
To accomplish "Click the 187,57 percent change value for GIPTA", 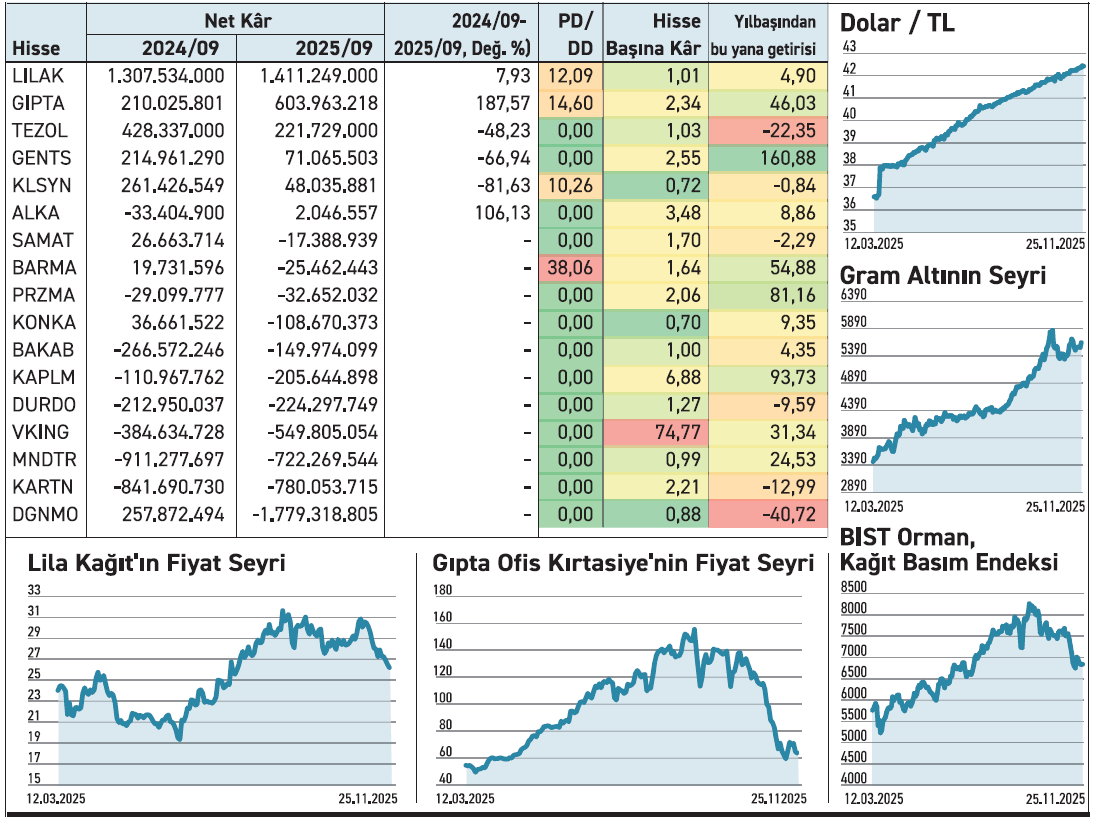I will click(504, 103).
